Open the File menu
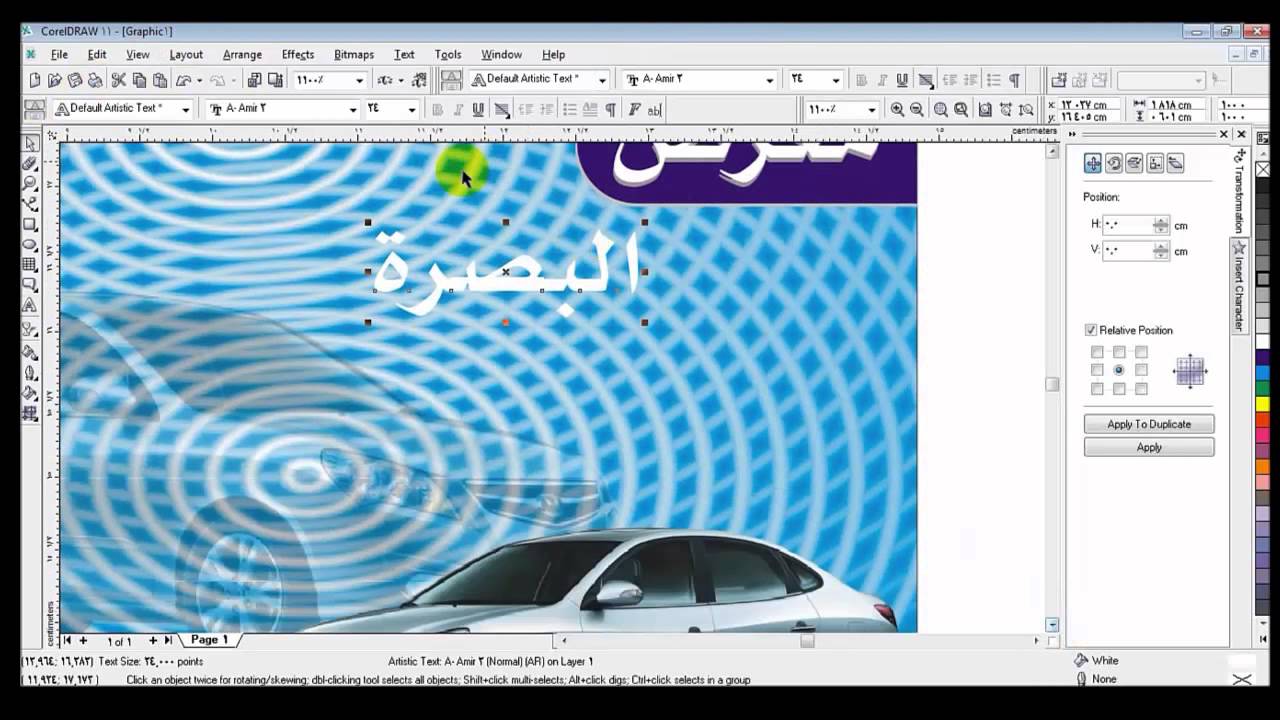Viewport: 1280px width, 720px height. tap(59, 54)
